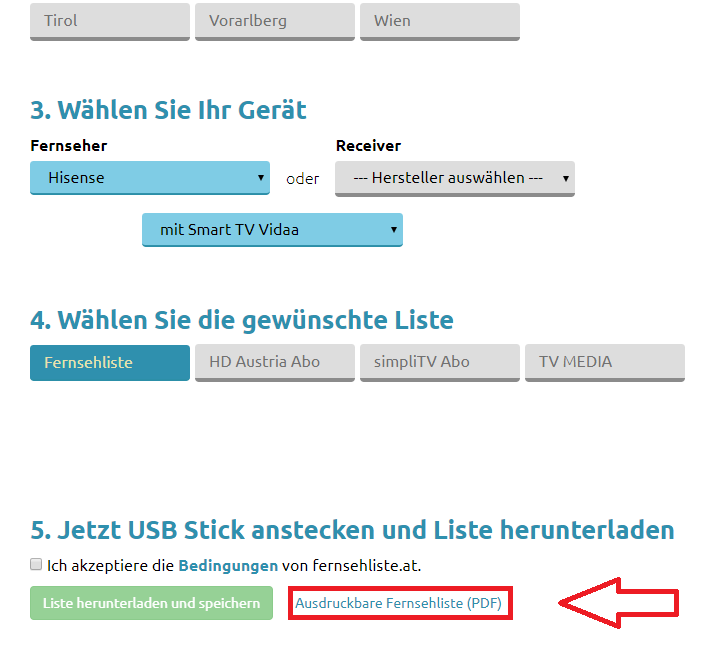This screenshot has height=647, width=701.
Task: Select the Wien region button
Action: [x=440, y=21]
